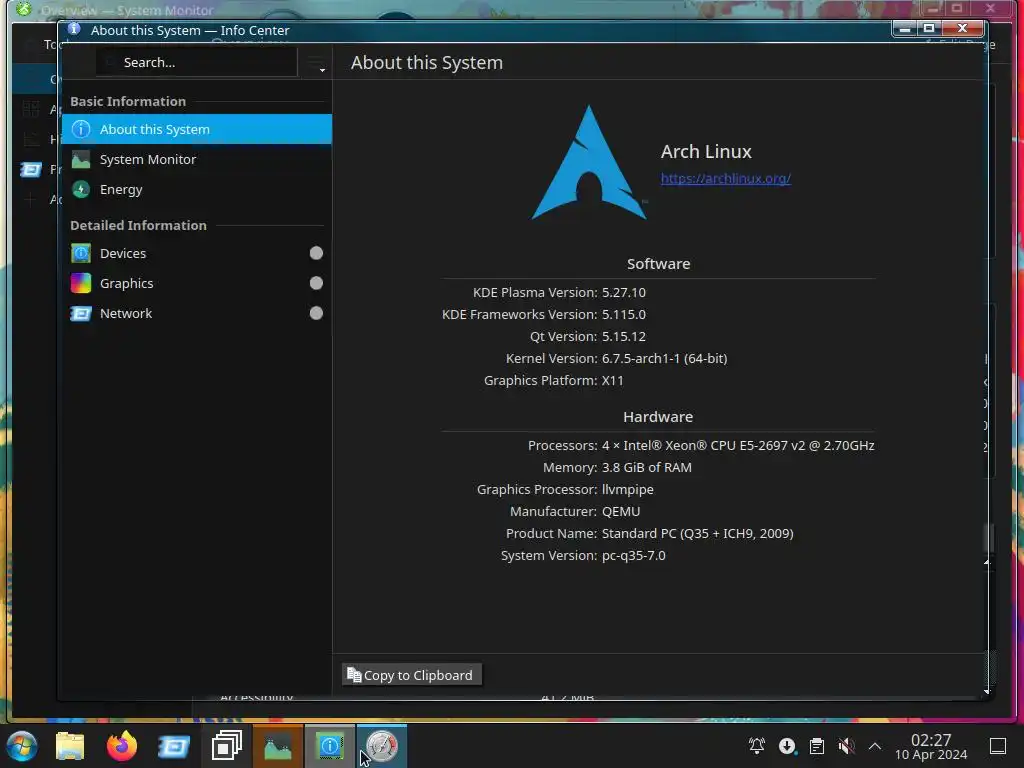Select the Qt Version 5.15.12 value
The height and width of the screenshot is (768, 1024).
click(624, 336)
